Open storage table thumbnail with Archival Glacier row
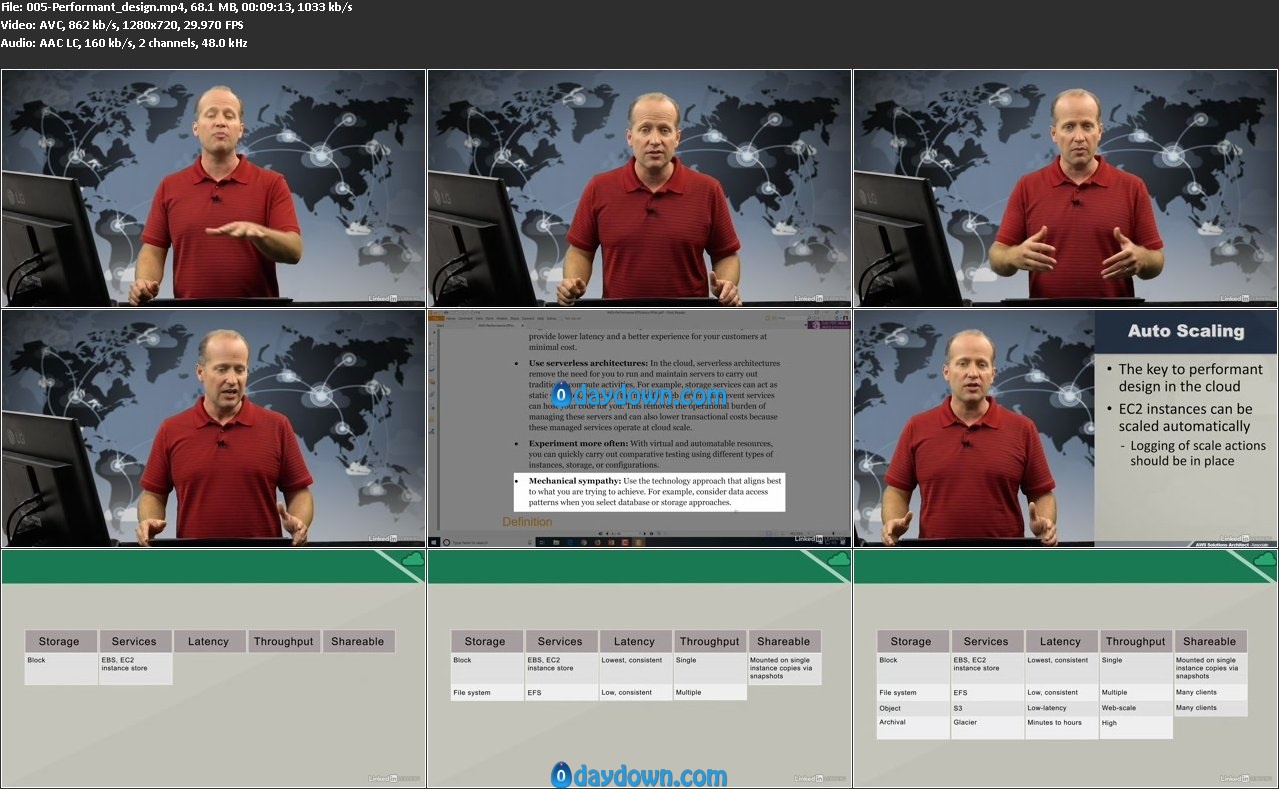The image size is (1279, 789). tap(1065, 668)
